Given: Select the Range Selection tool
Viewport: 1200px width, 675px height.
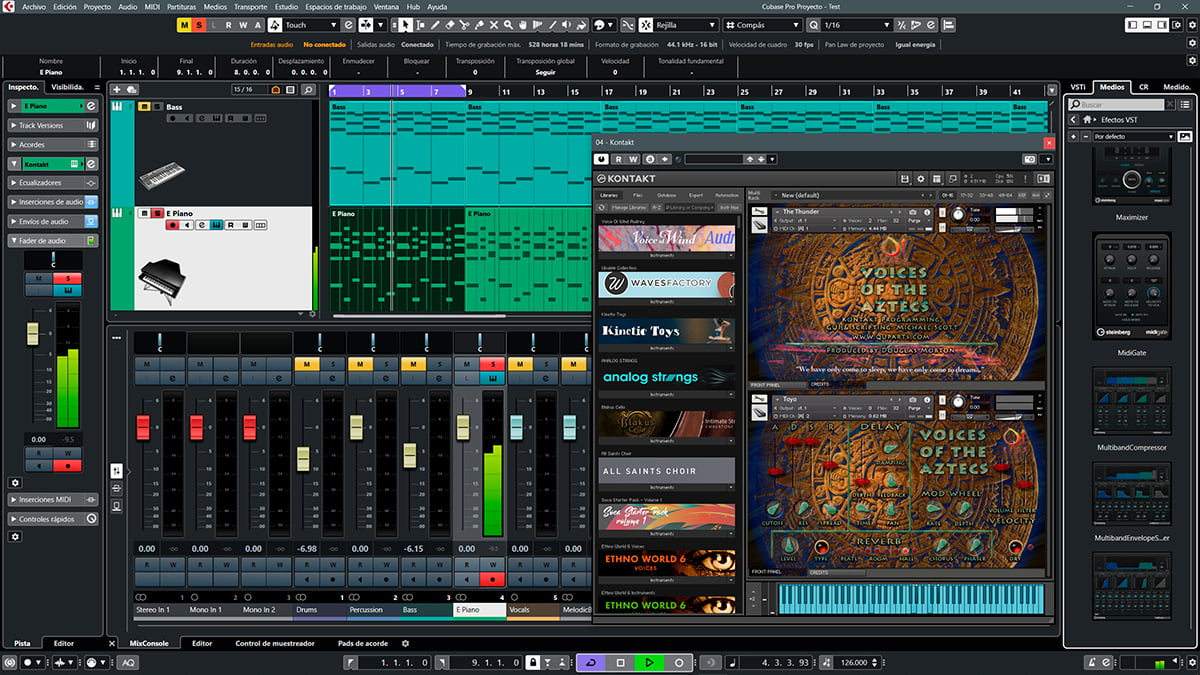Looking at the screenshot, I should tap(421, 24).
